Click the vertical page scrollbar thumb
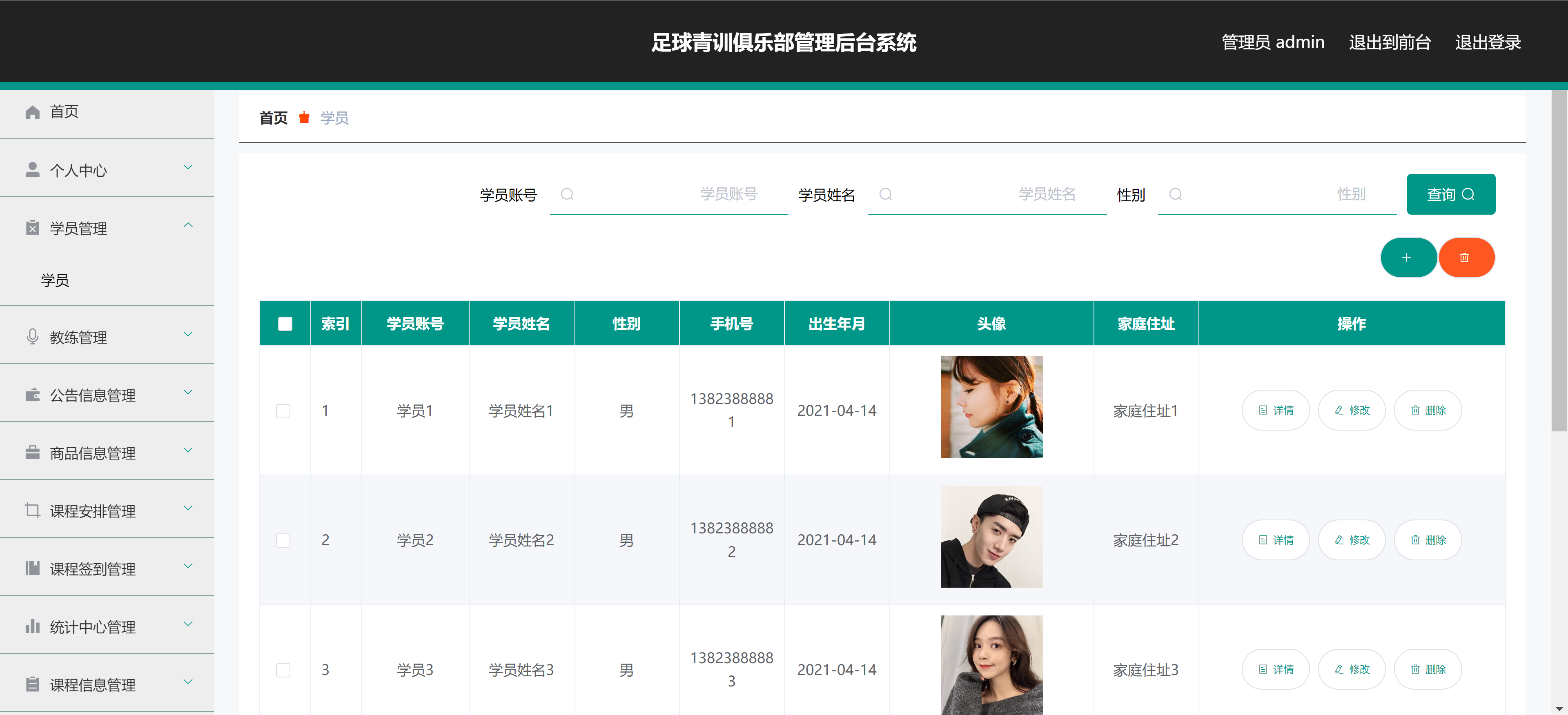Image resolution: width=1568 pixels, height=715 pixels. (x=1559, y=262)
